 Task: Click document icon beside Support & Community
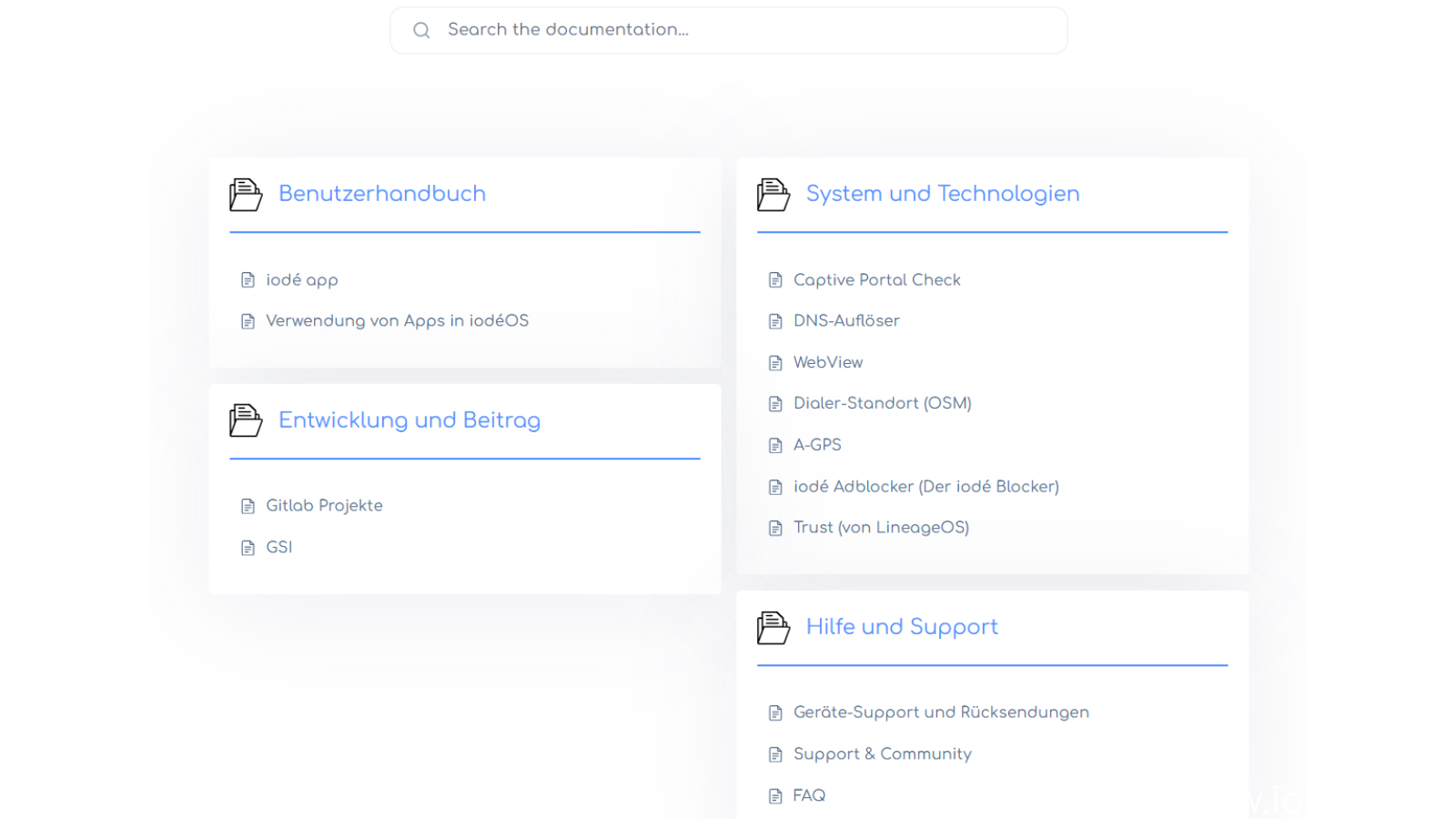(775, 755)
